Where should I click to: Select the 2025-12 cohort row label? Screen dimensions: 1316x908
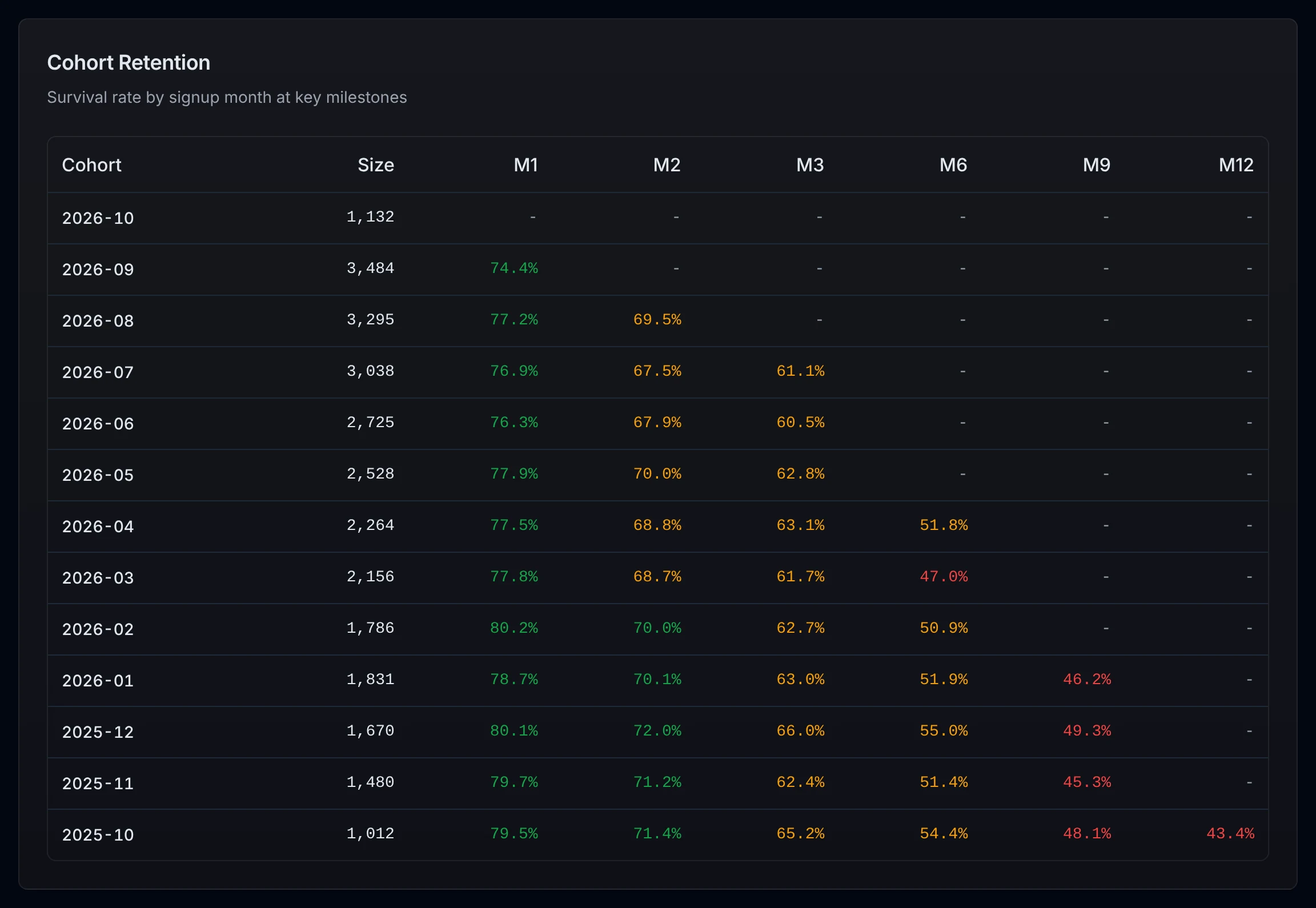click(x=98, y=732)
